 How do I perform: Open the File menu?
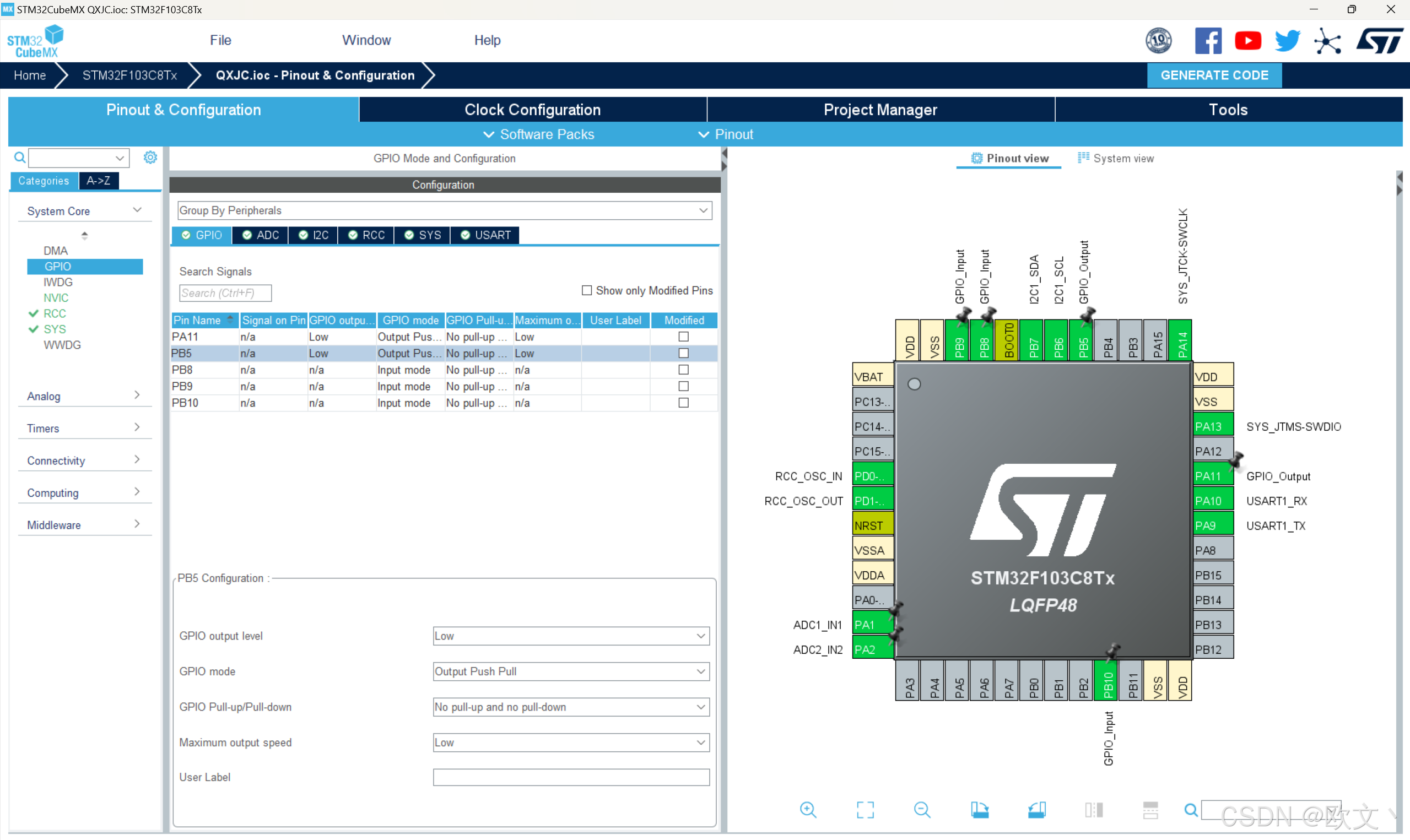(220, 40)
